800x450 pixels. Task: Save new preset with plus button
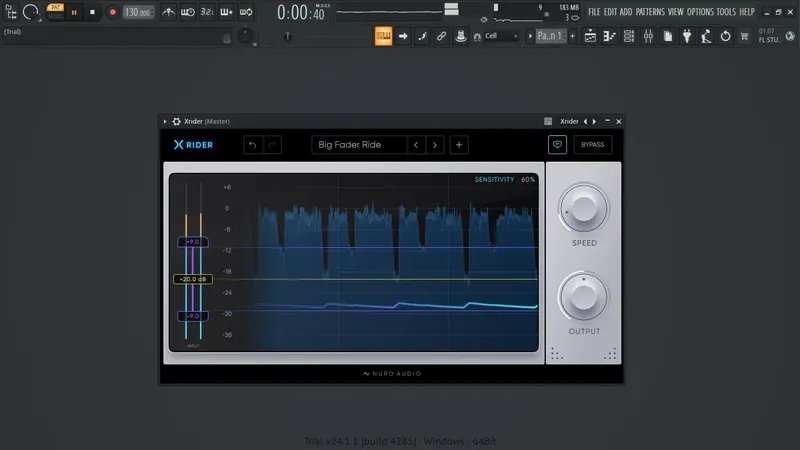pos(459,145)
